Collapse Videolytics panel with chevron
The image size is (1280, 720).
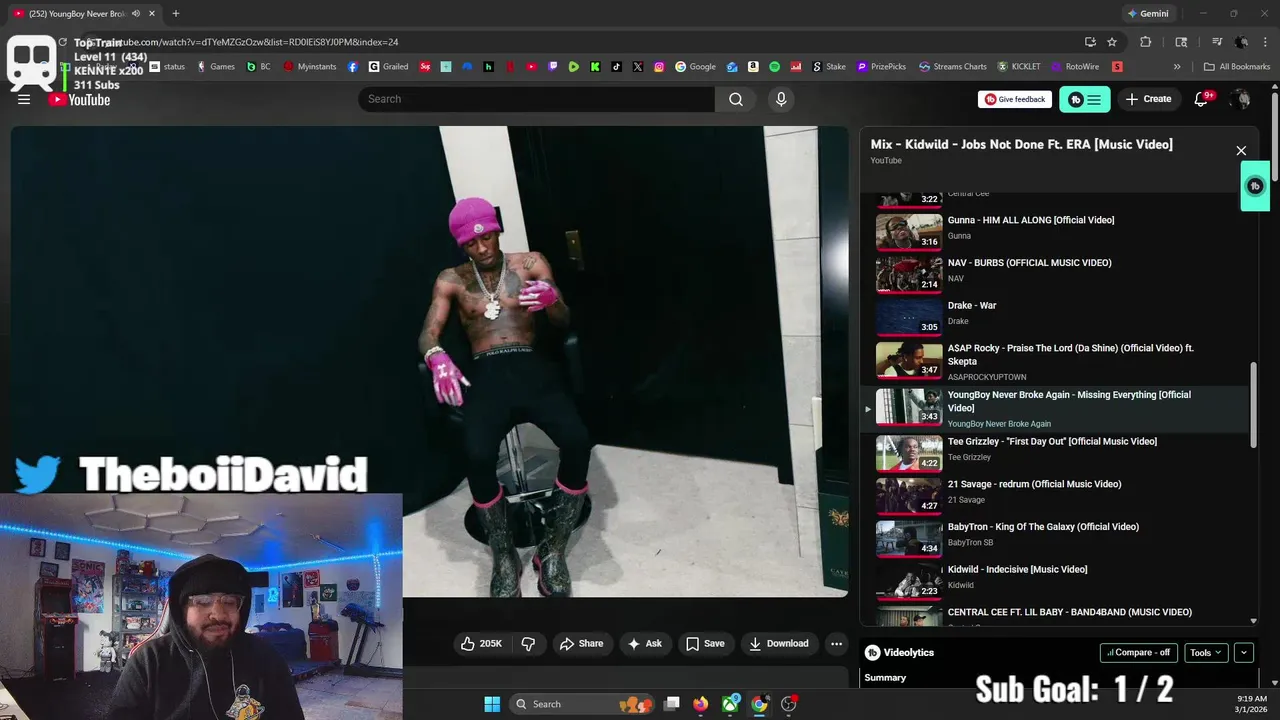tap(1244, 652)
